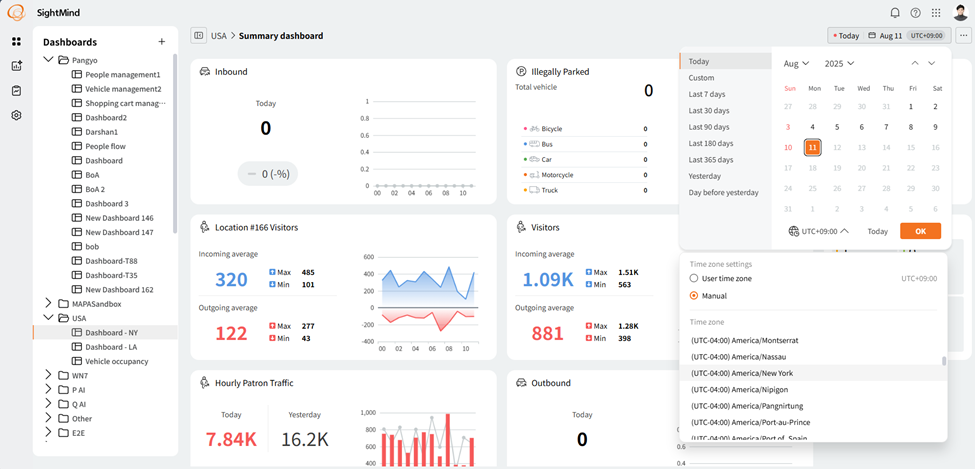Open the Aug month dropdown
Screen dimensions: 975x469
pyautogui.click(x=796, y=63)
